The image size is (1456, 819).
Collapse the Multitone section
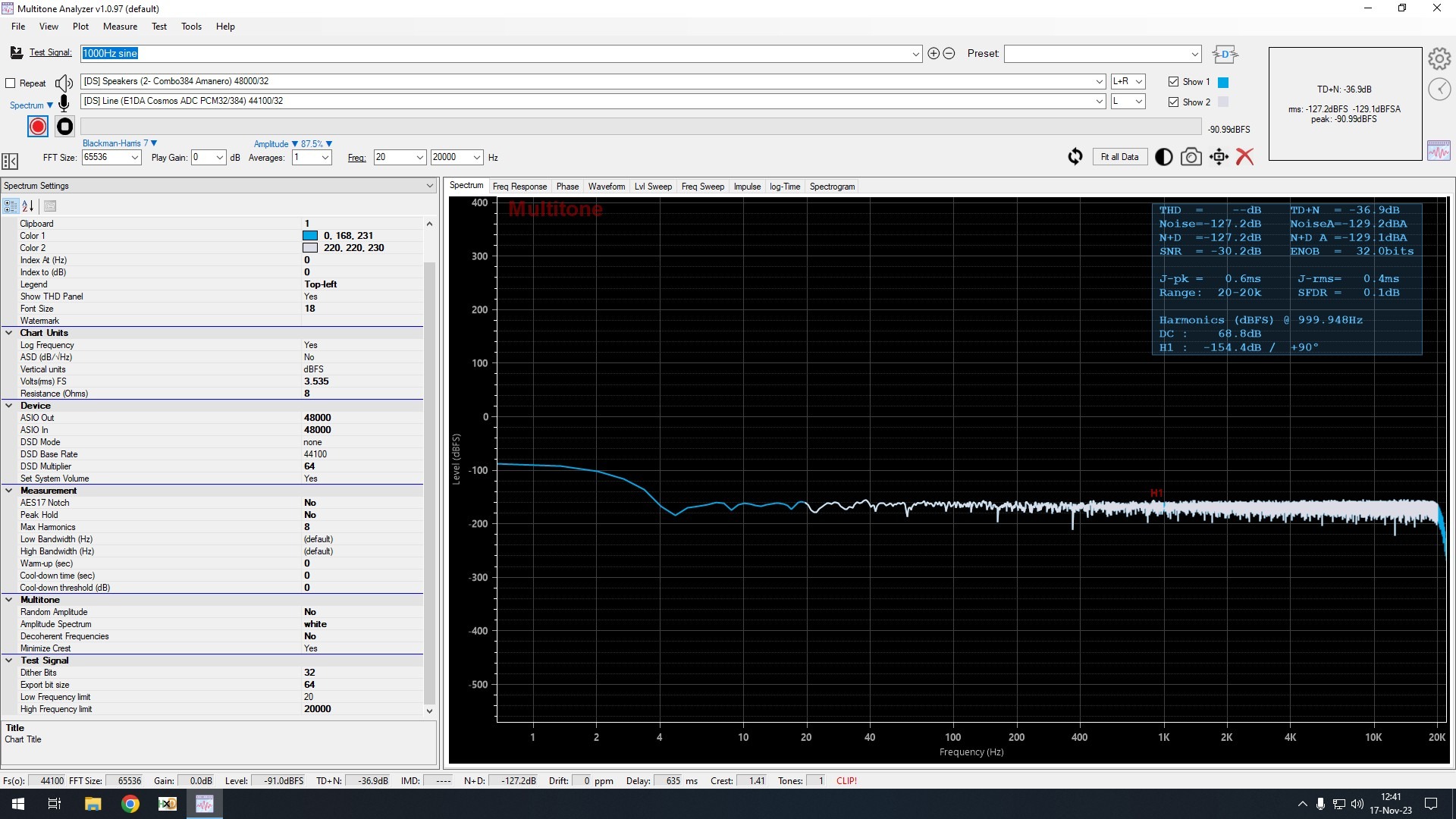pos(9,600)
